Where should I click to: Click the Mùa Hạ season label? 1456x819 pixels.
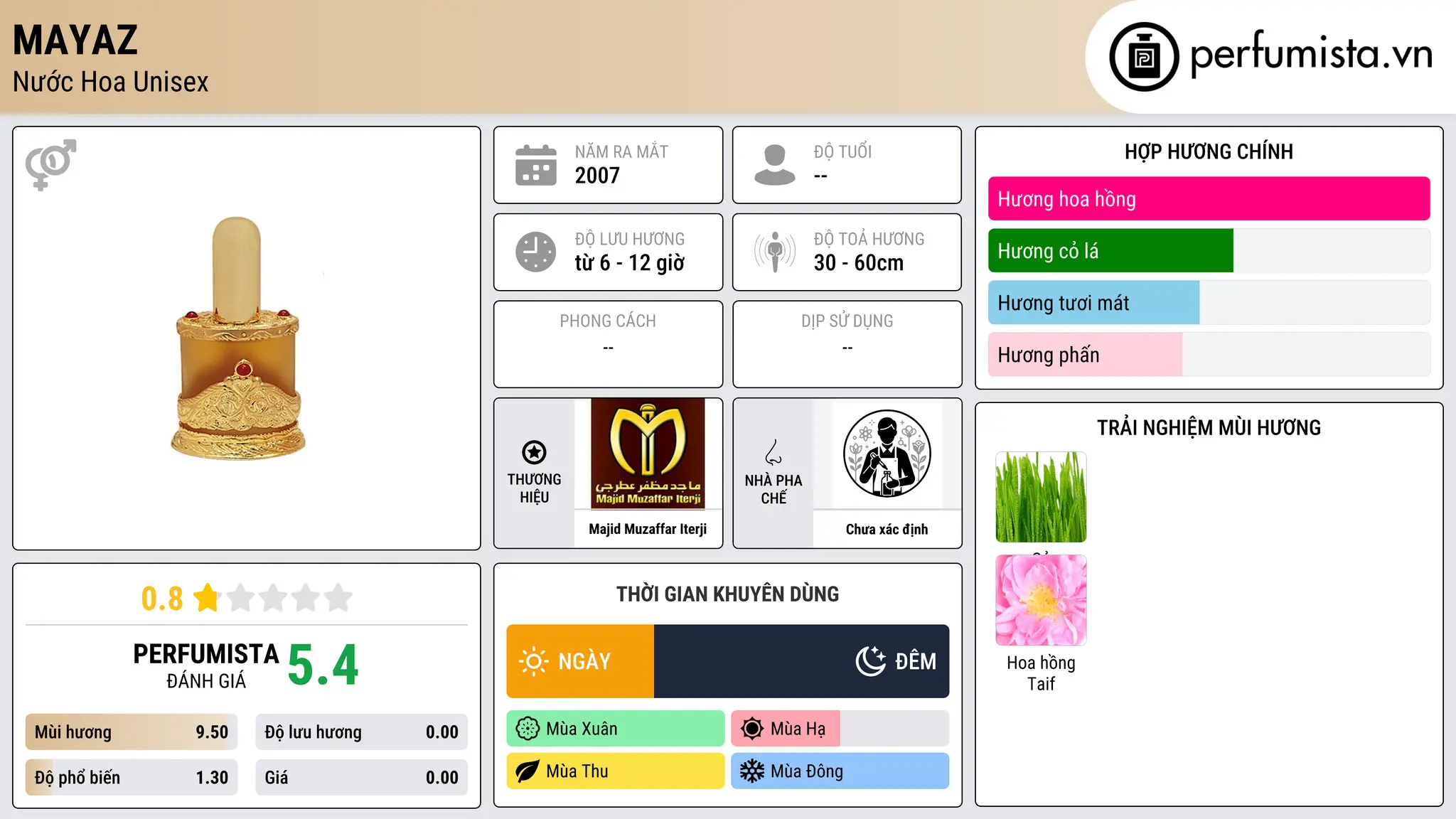tap(798, 729)
